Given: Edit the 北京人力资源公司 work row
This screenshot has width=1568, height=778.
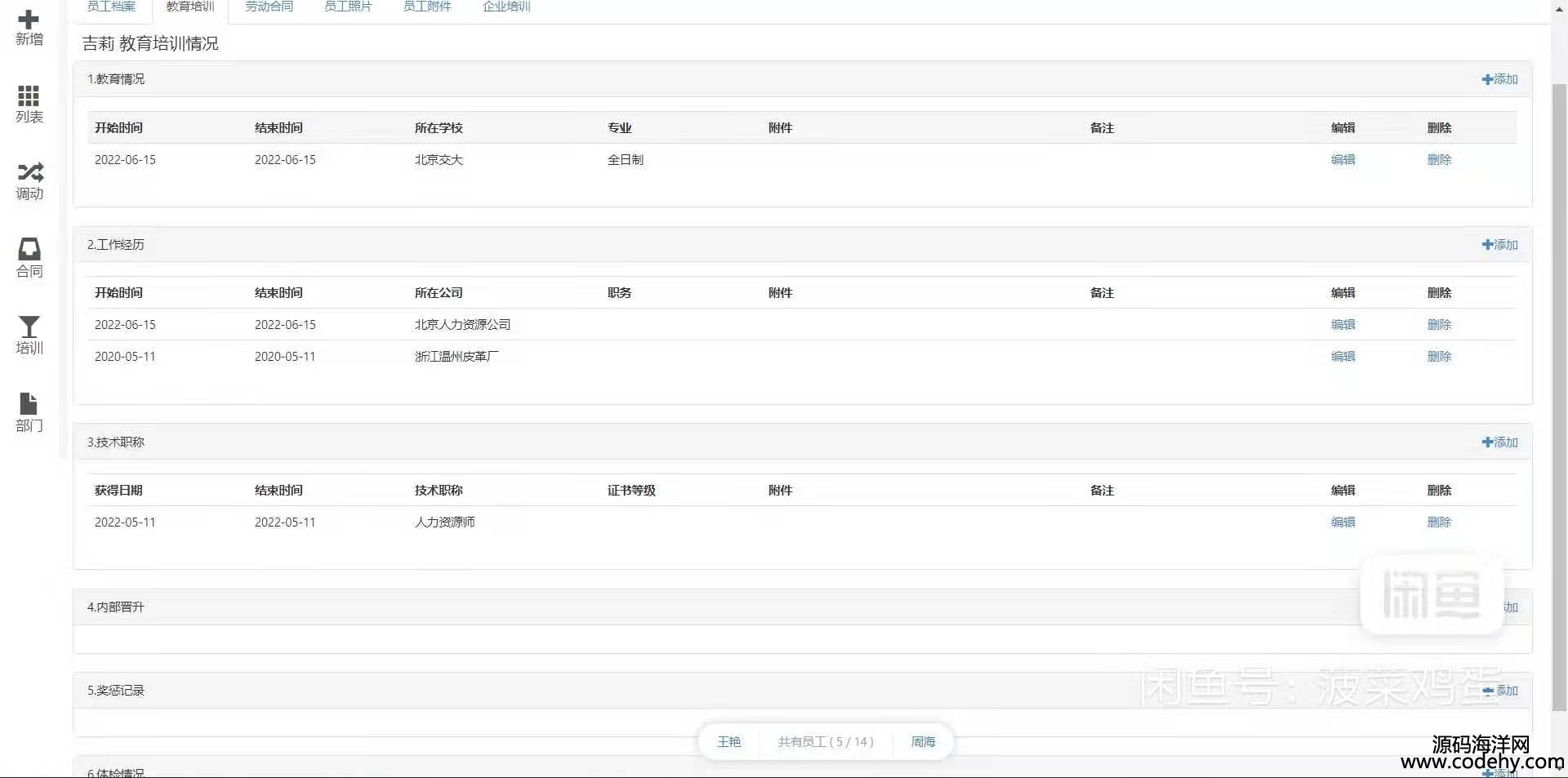Looking at the screenshot, I should (1343, 325).
